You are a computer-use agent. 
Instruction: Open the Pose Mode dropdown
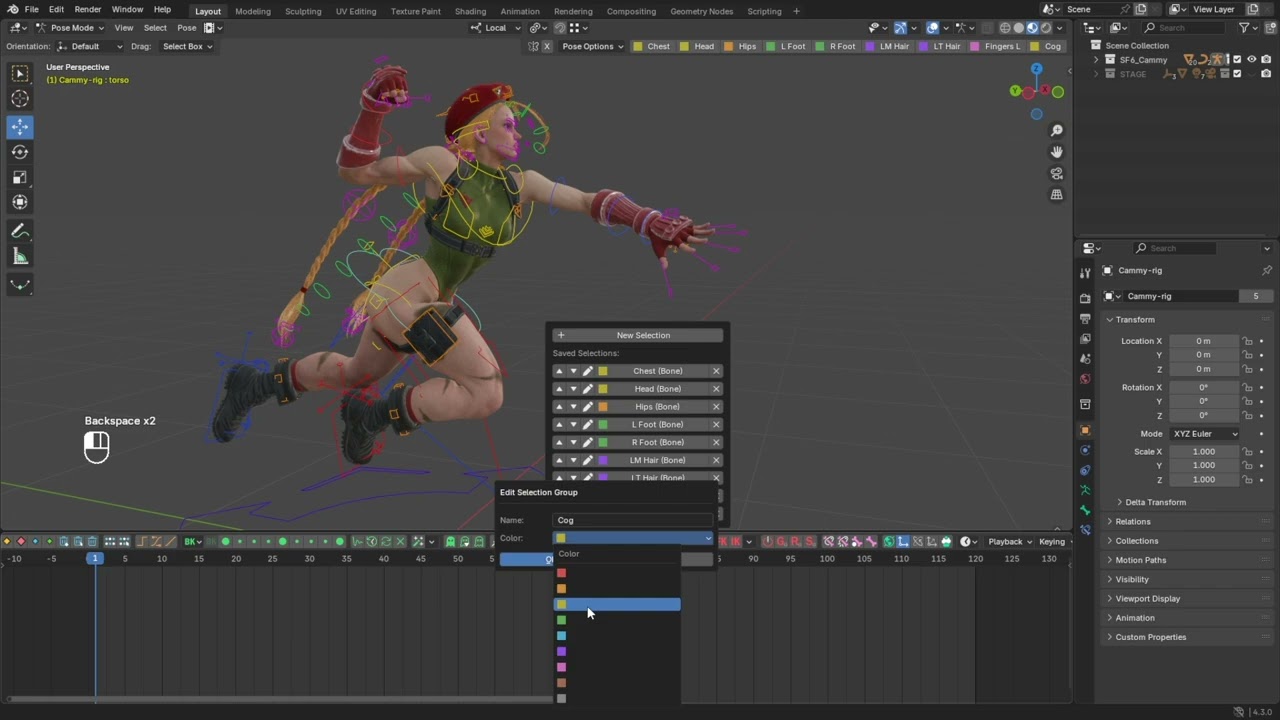[x=70, y=28]
